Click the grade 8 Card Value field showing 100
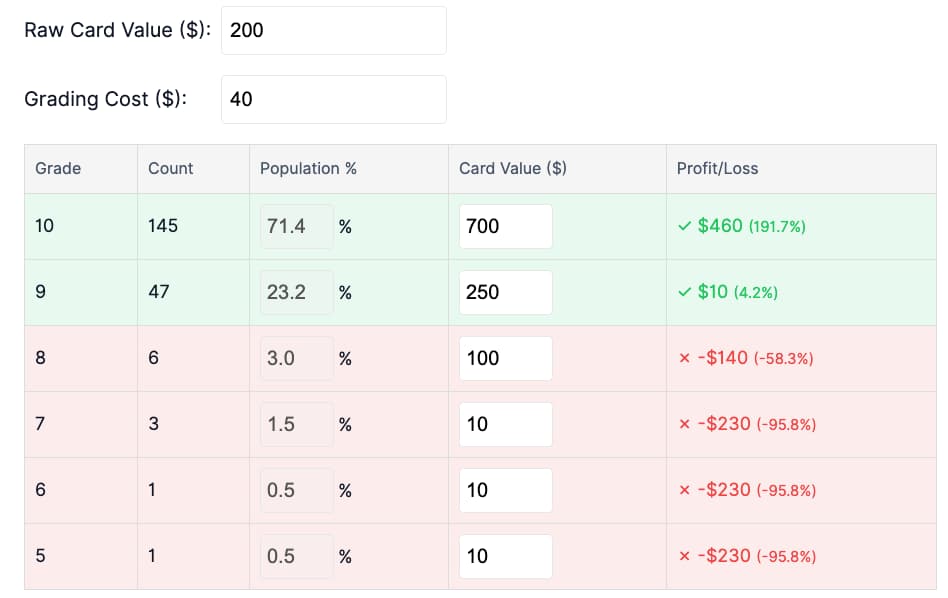This screenshot has height=598, width=948. tap(505, 358)
